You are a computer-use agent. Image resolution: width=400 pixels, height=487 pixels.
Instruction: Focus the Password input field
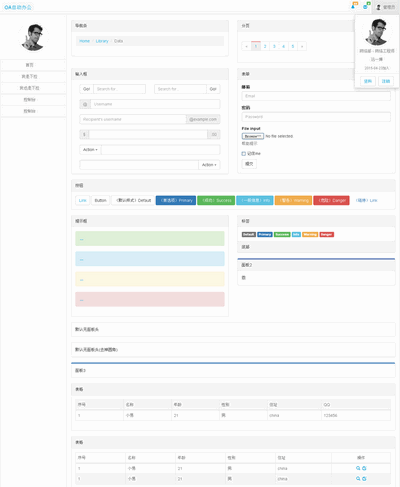pyautogui.click(x=316, y=117)
